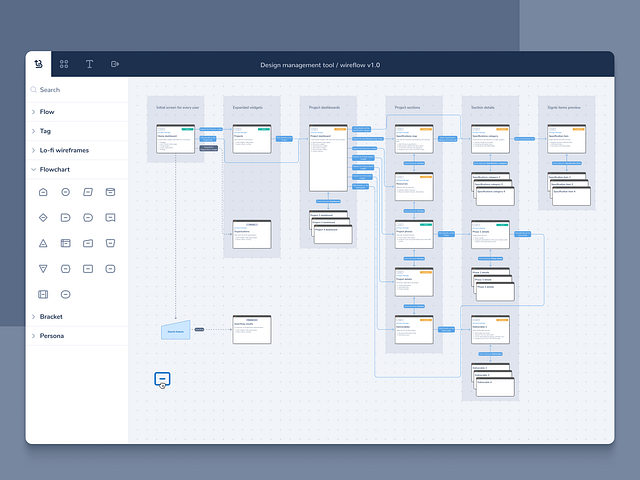Screen dimensions: 640x480
Task: Click the export icon in top bar
Action: pyautogui.click(x=115, y=64)
